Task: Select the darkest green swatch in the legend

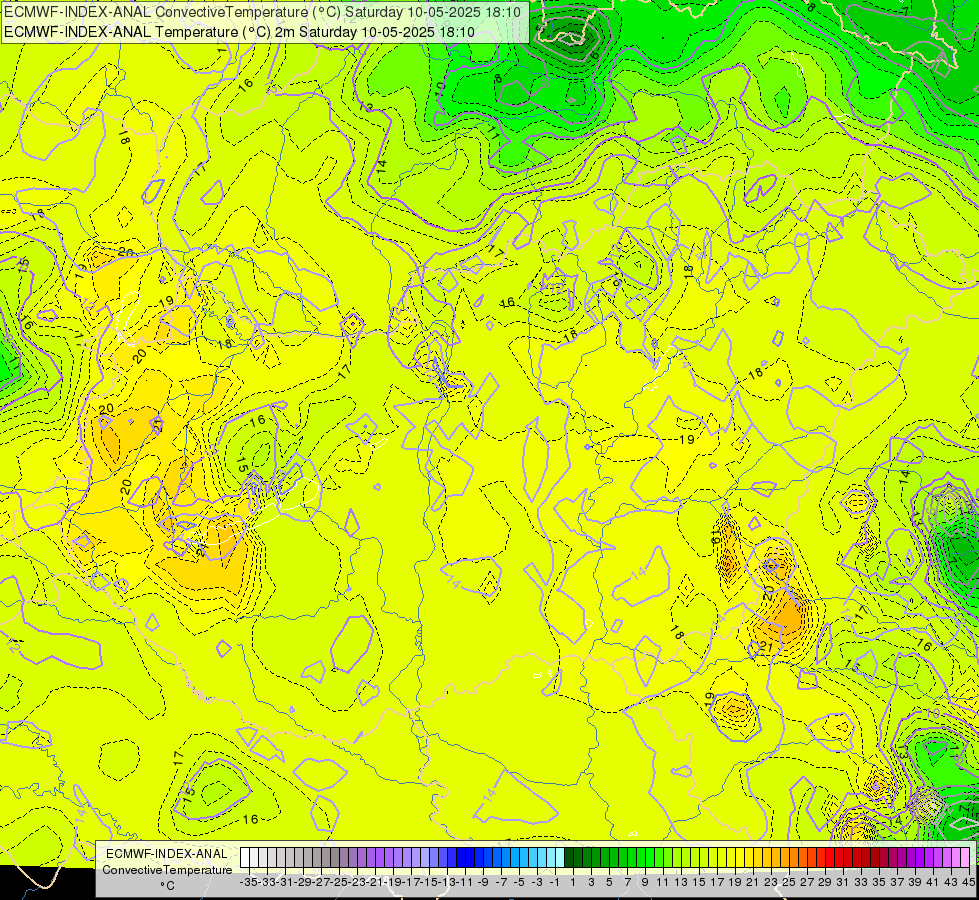Action: pos(569,858)
